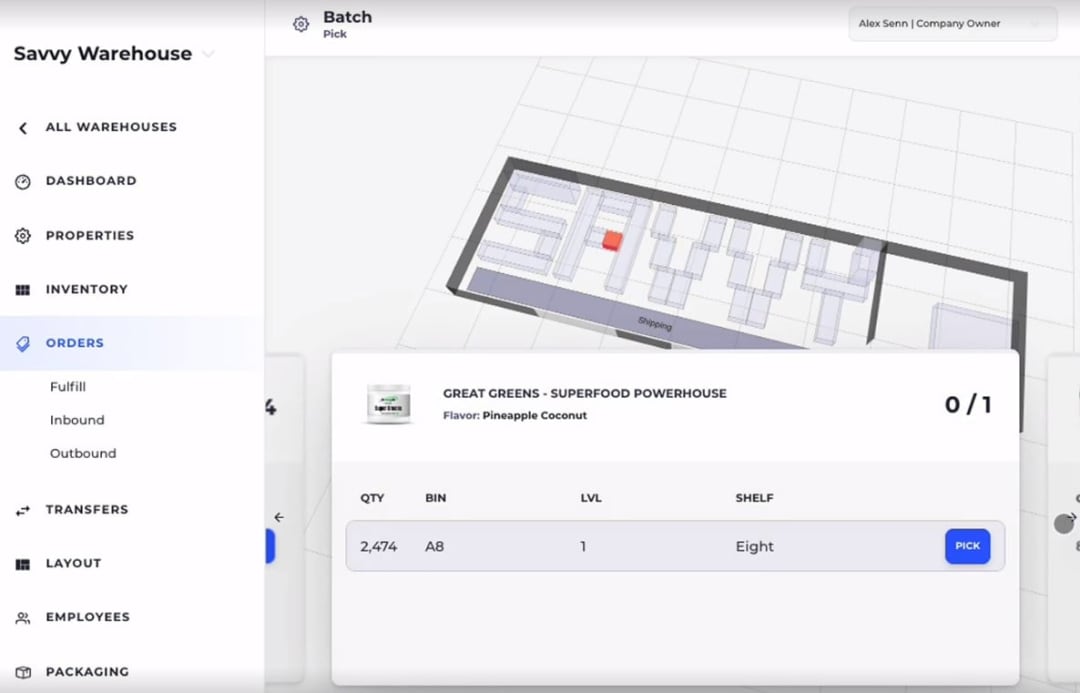Click the Dashboard gauge icon
Screen dimensions: 1080x693
click(x=23, y=182)
